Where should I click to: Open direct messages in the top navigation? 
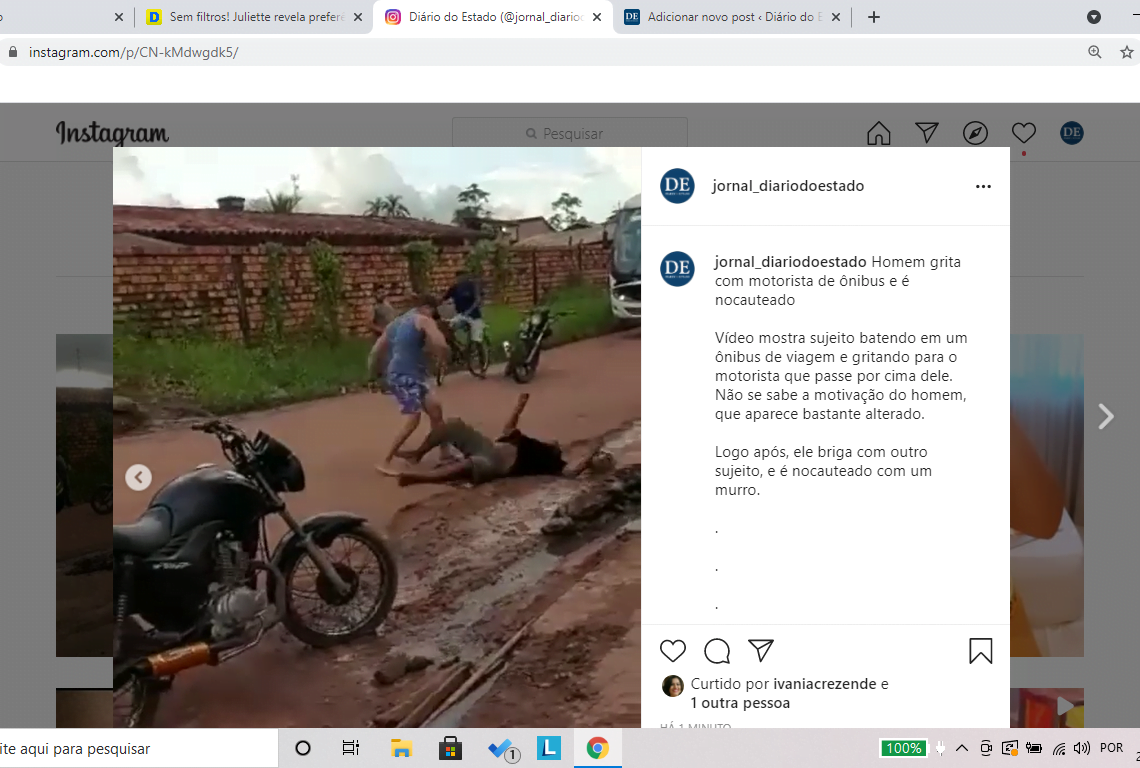[x=926, y=132]
